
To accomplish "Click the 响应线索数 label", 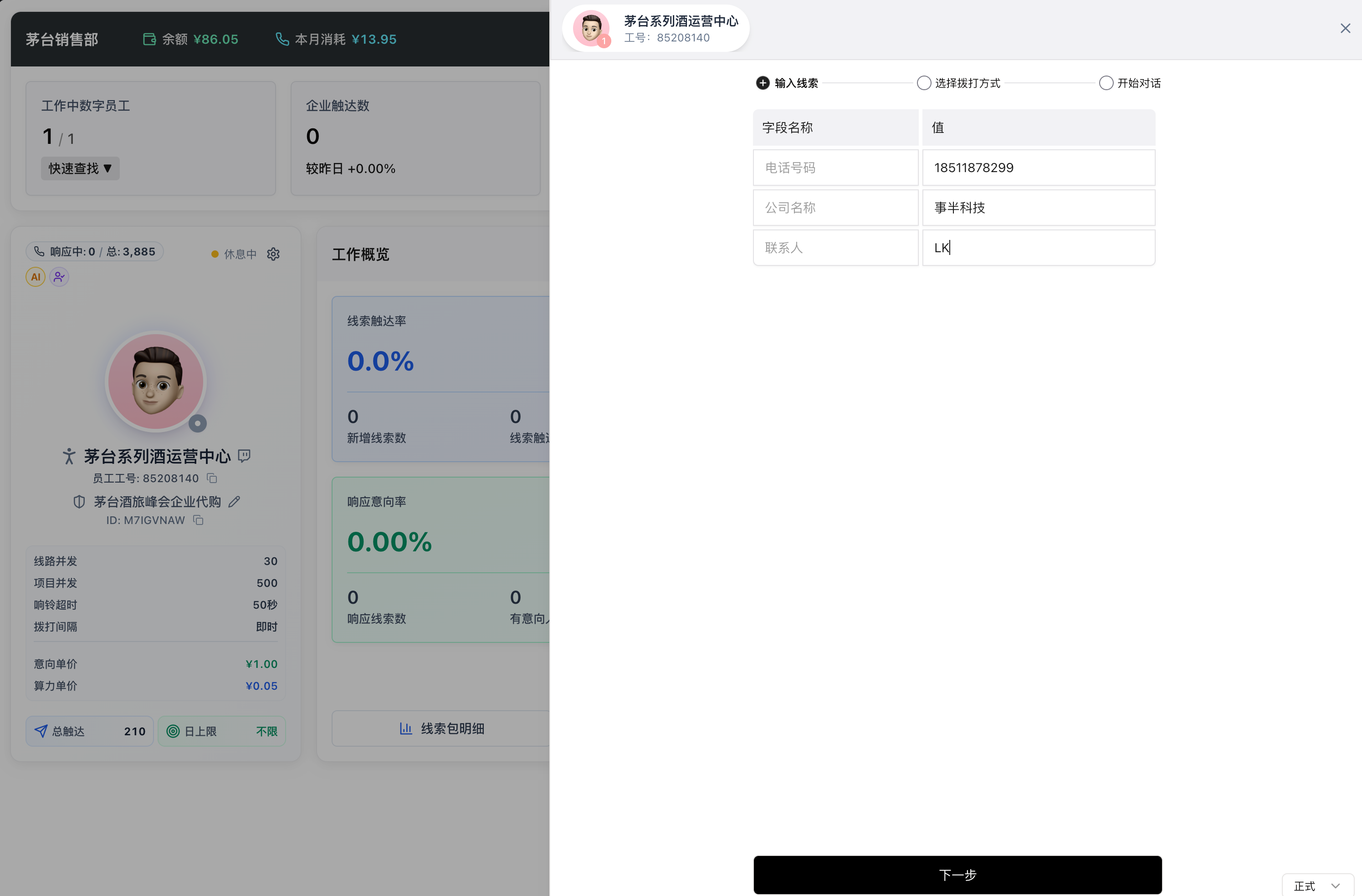I will (377, 619).
